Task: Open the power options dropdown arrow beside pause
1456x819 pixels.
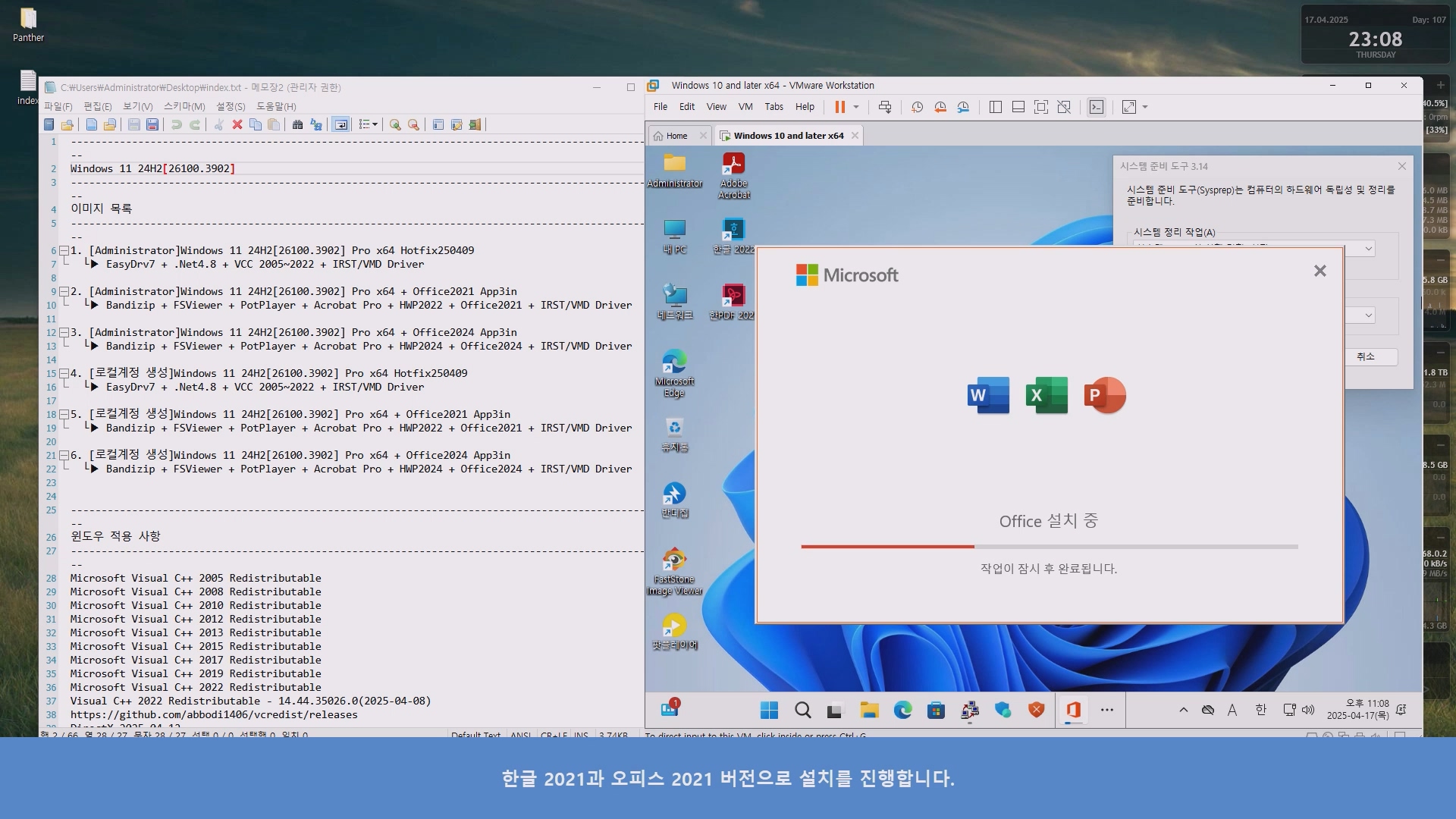Action: (856, 107)
